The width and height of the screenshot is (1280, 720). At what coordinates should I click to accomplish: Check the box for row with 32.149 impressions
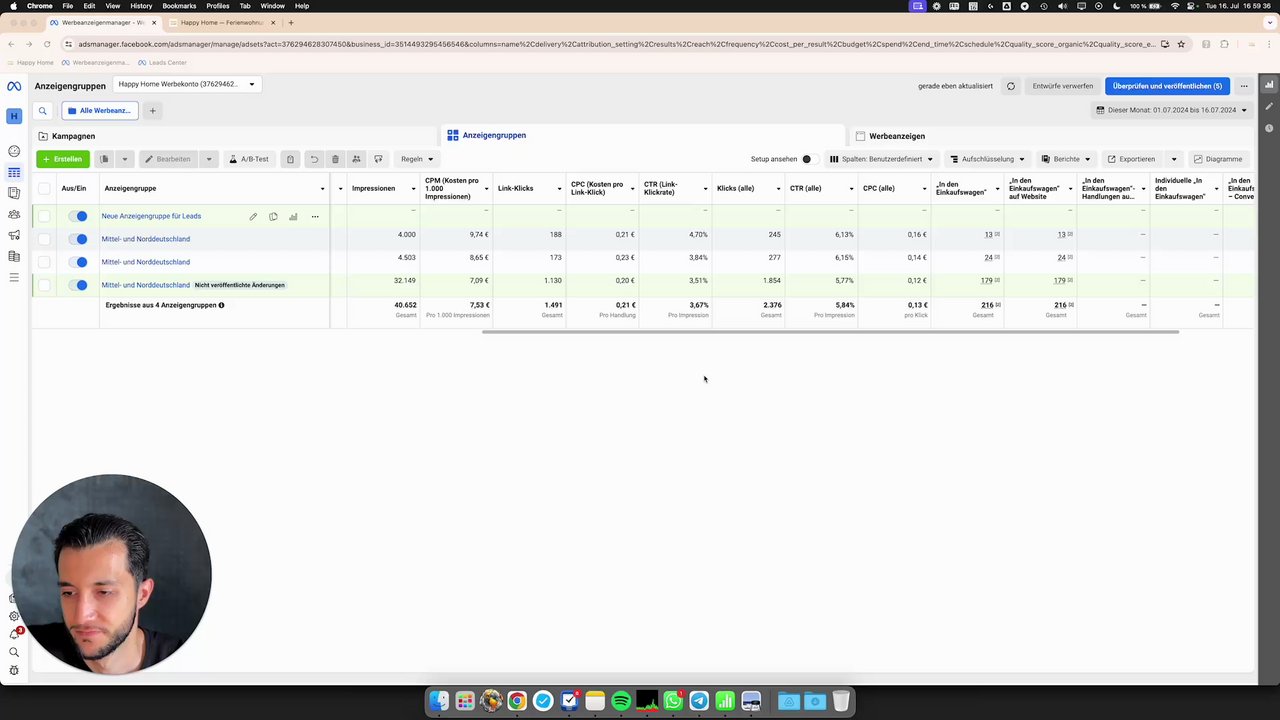coord(44,285)
